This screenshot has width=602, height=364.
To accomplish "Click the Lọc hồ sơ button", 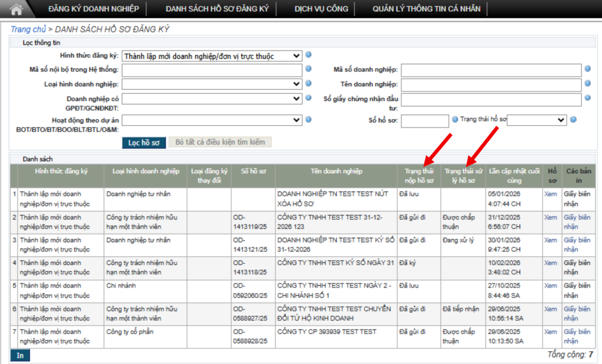I will coord(144,143).
